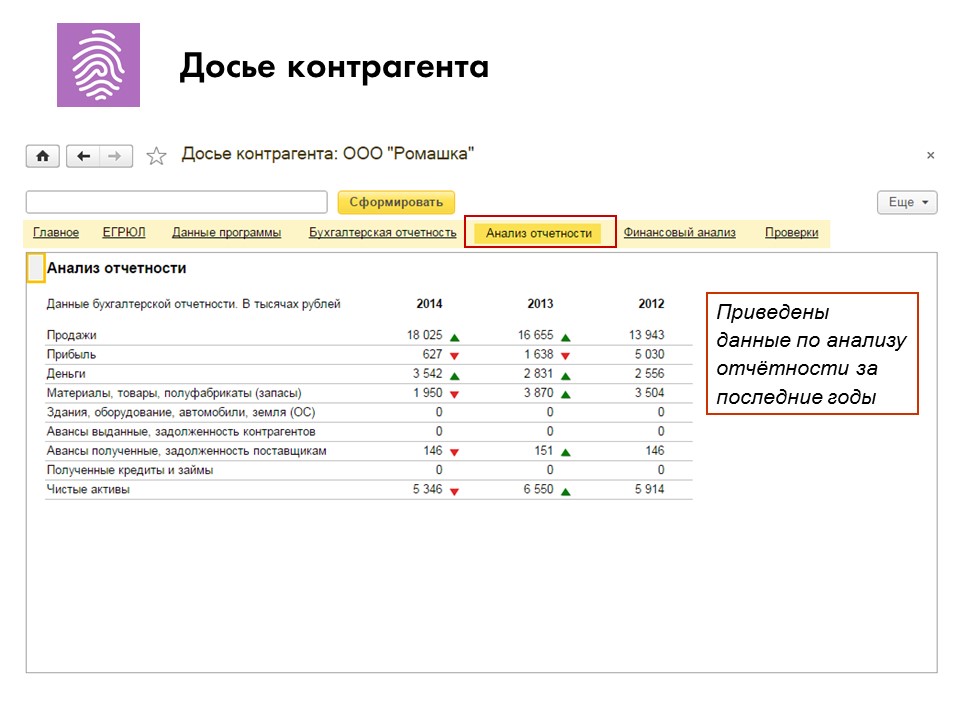Go back with the left arrow
This screenshot has width=960, height=720.
click(x=83, y=156)
